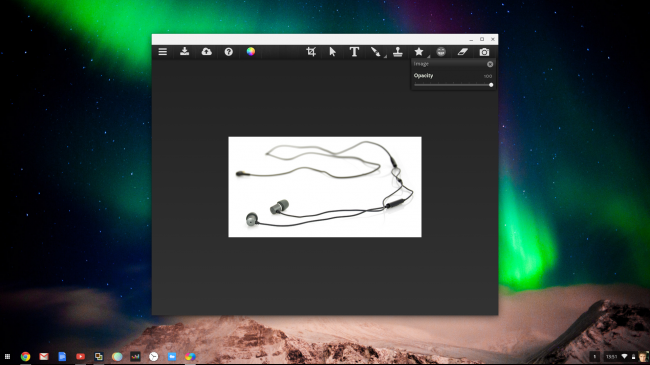The height and width of the screenshot is (365, 650).
Task: Select the Brush tool
Action: 376,52
